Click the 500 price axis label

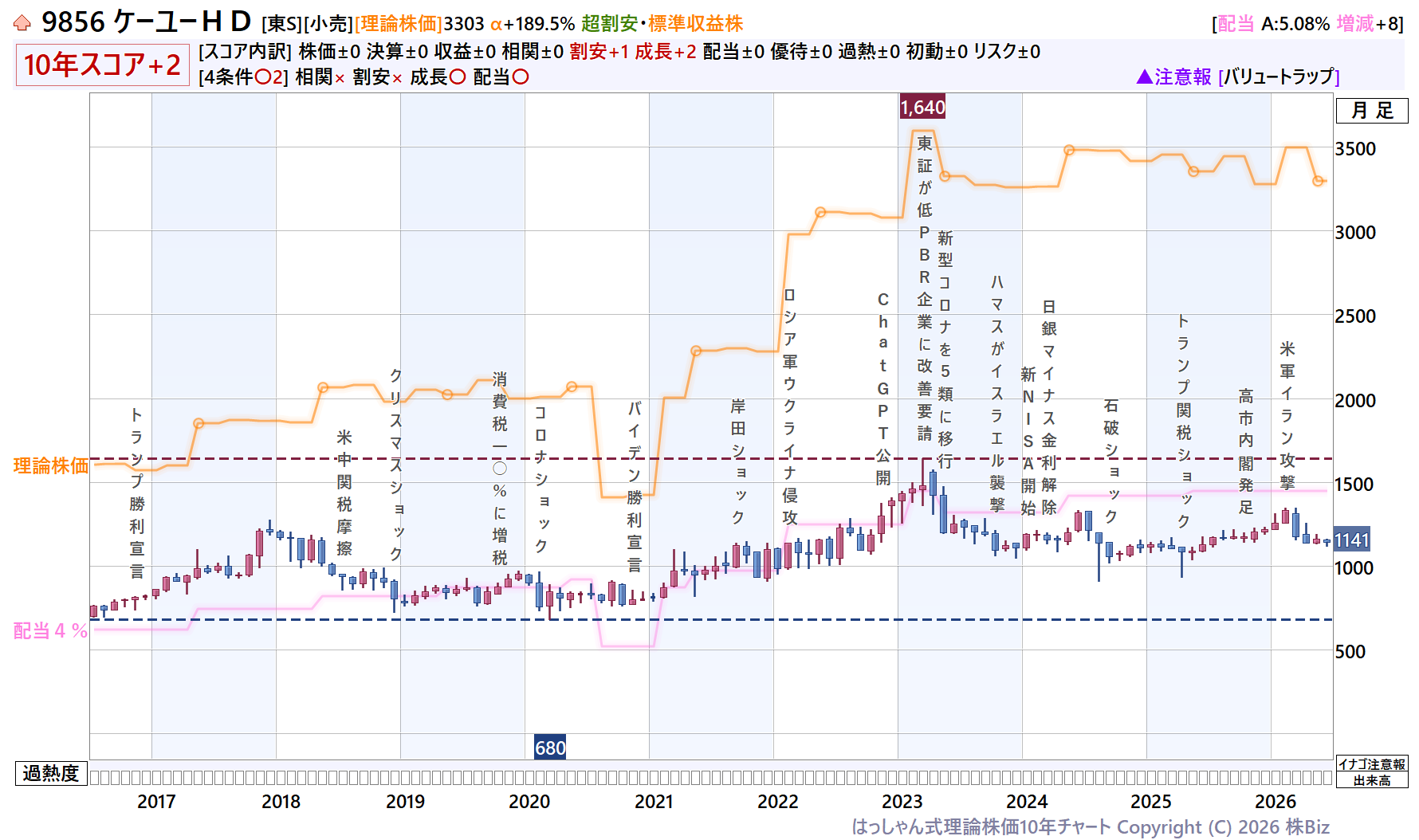1350,652
